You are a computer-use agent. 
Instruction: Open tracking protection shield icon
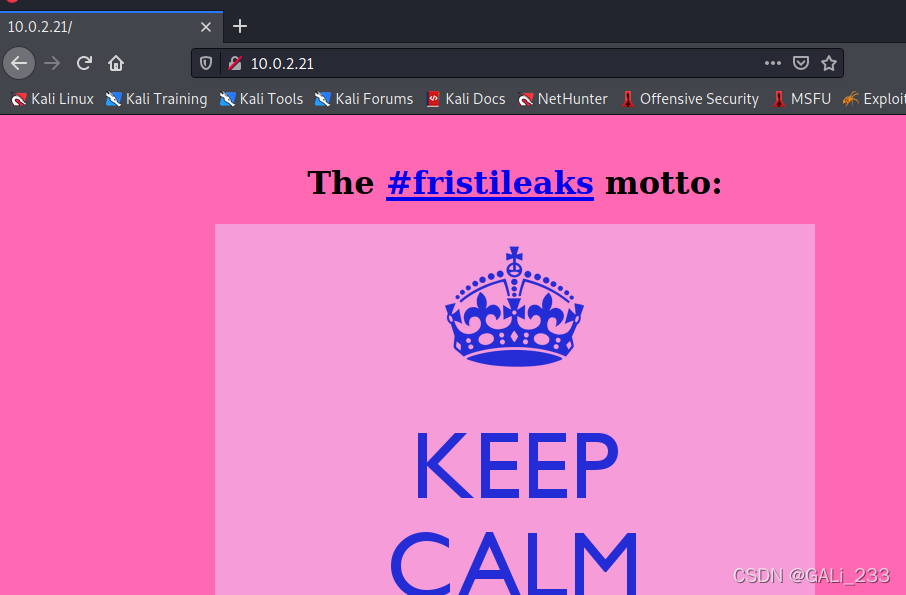[x=206, y=63]
